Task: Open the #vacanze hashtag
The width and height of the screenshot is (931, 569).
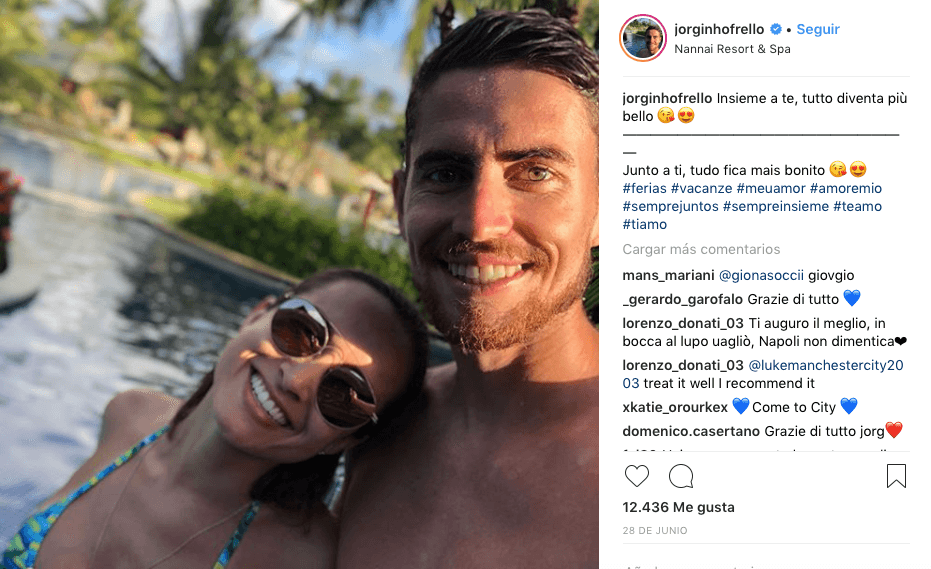Action: coord(701,188)
